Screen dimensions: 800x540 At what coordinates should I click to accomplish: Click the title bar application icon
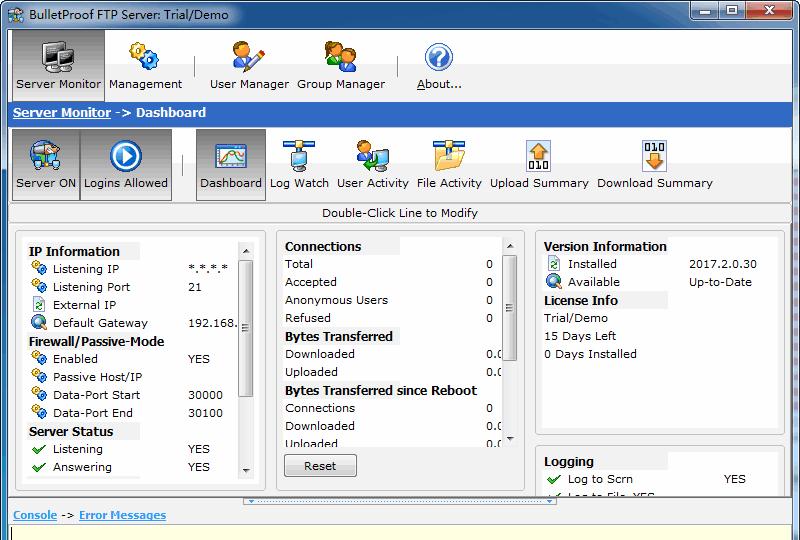click(16, 14)
